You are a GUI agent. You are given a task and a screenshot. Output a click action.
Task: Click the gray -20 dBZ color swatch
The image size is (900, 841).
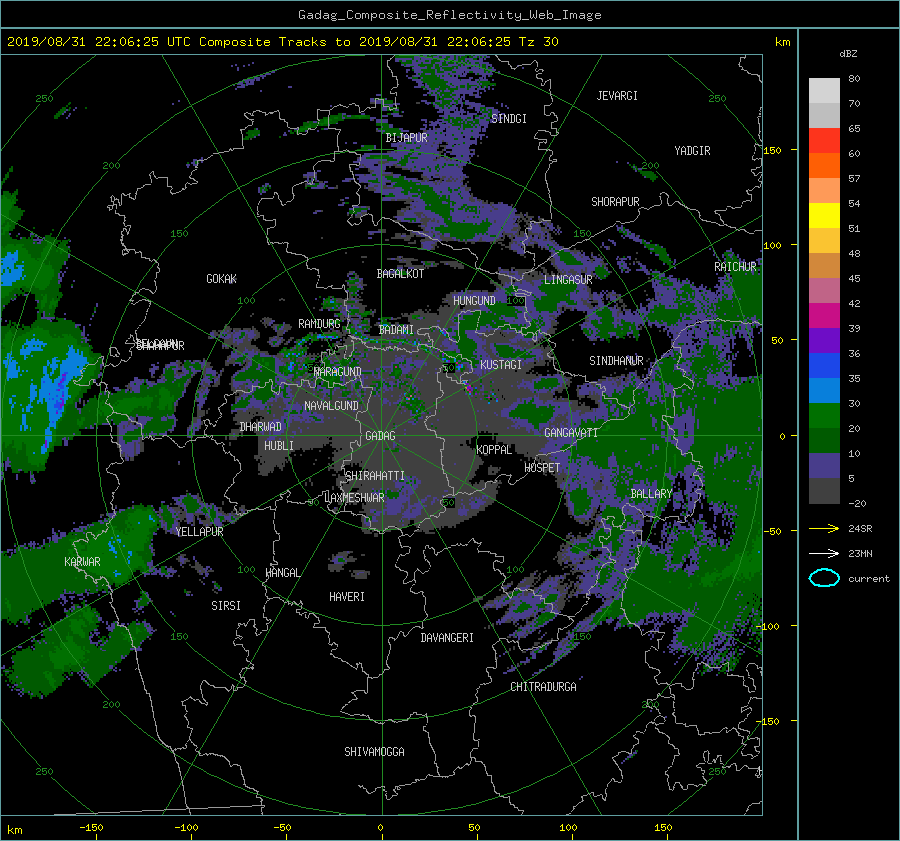(824, 491)
